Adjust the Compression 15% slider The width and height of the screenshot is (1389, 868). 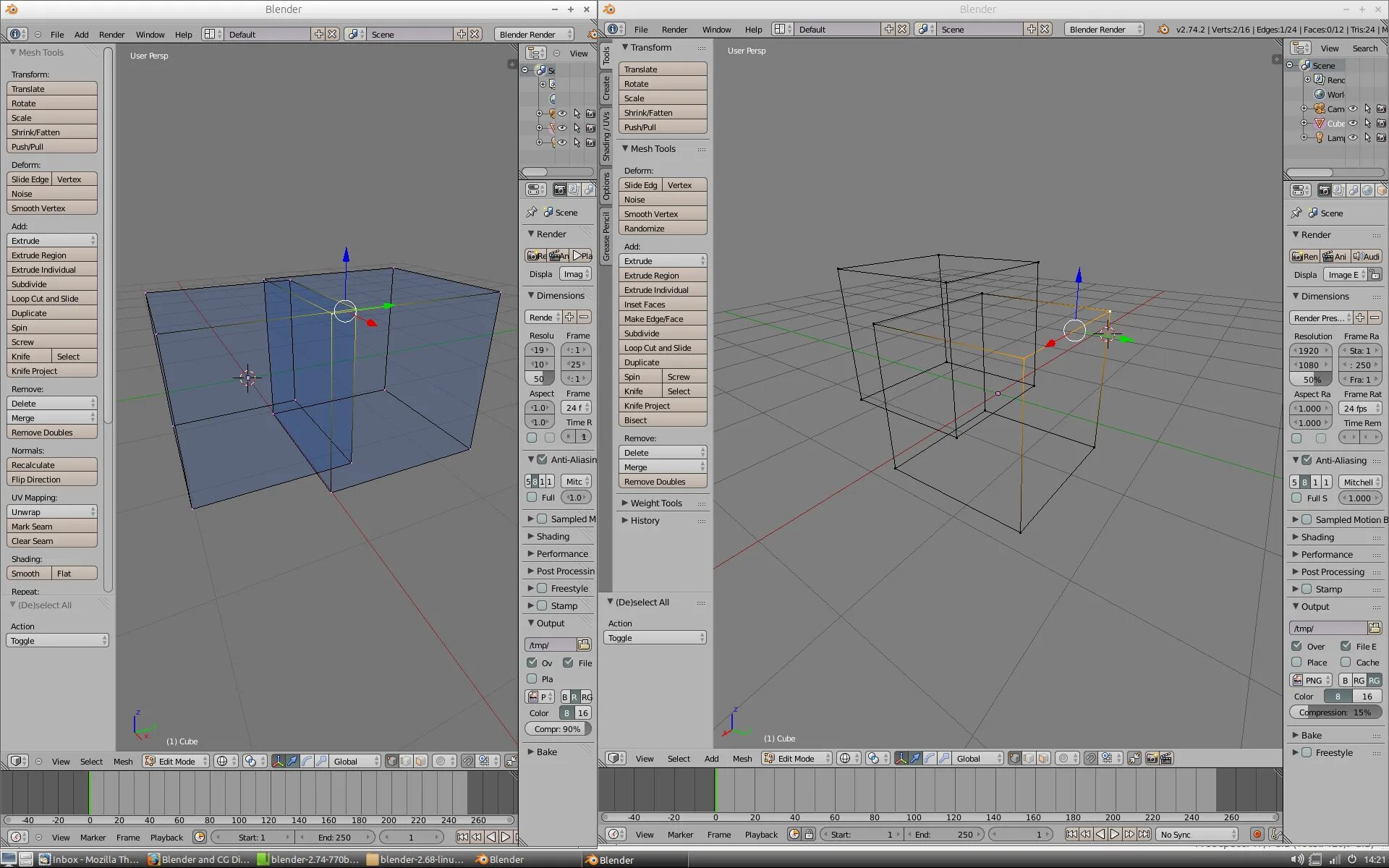coord(1335,712)
